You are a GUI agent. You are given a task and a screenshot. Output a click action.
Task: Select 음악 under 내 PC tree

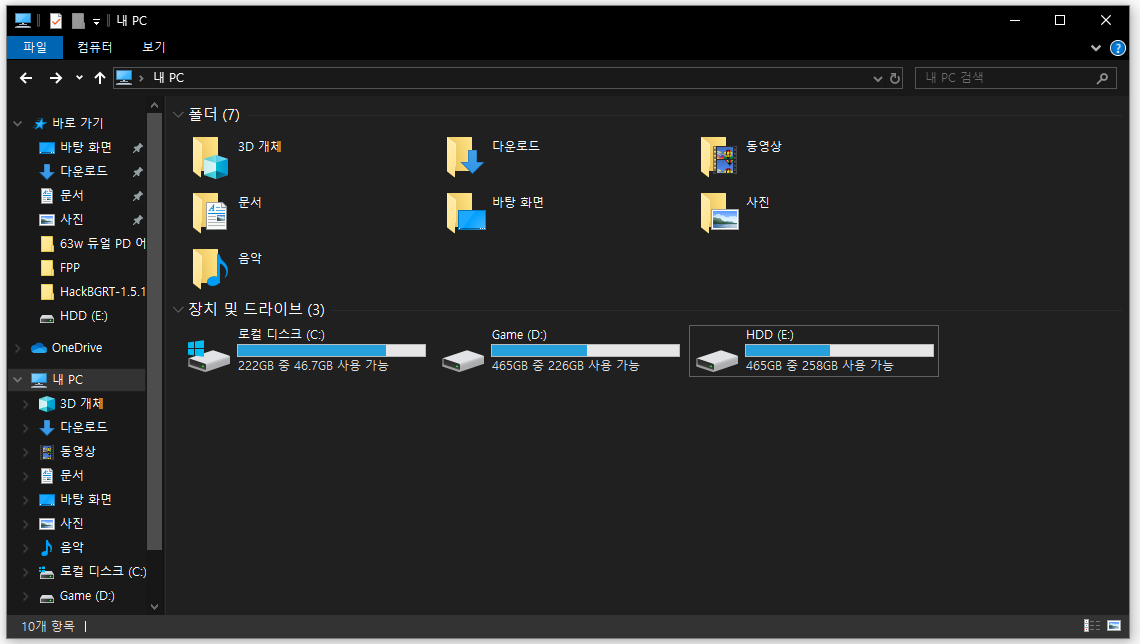click(x=71, y=547)
